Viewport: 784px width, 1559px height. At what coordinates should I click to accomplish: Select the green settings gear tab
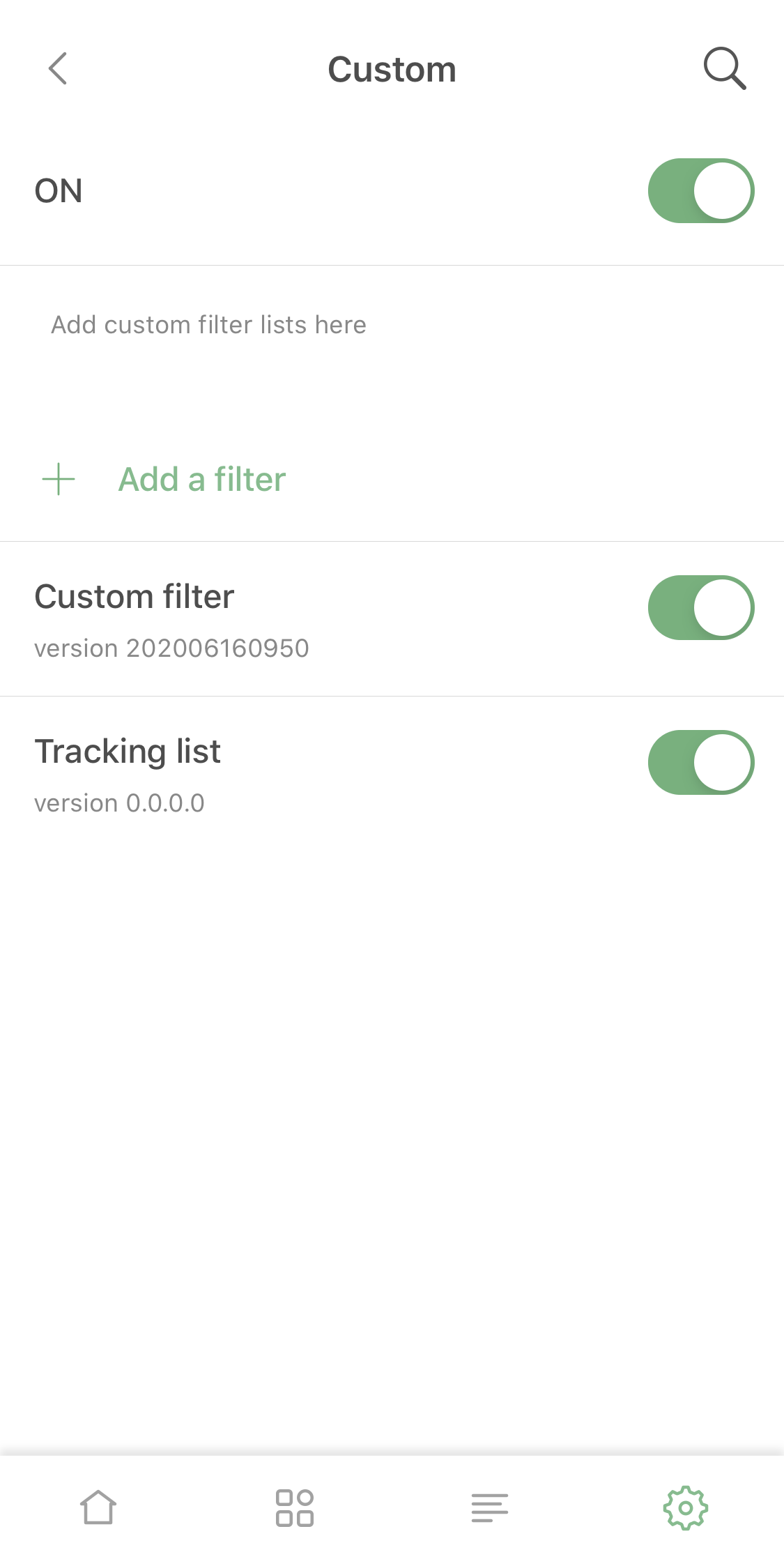tap(686, 1507)
